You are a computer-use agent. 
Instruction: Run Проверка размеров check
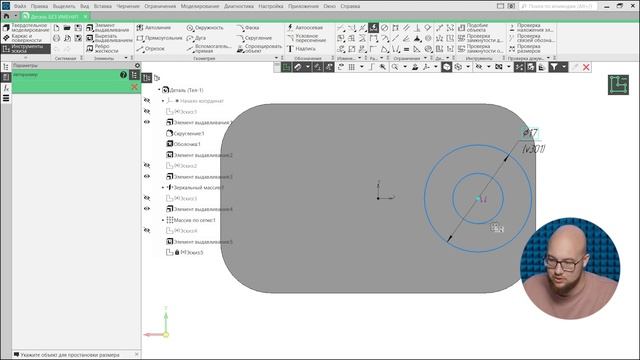pos(524,49)
